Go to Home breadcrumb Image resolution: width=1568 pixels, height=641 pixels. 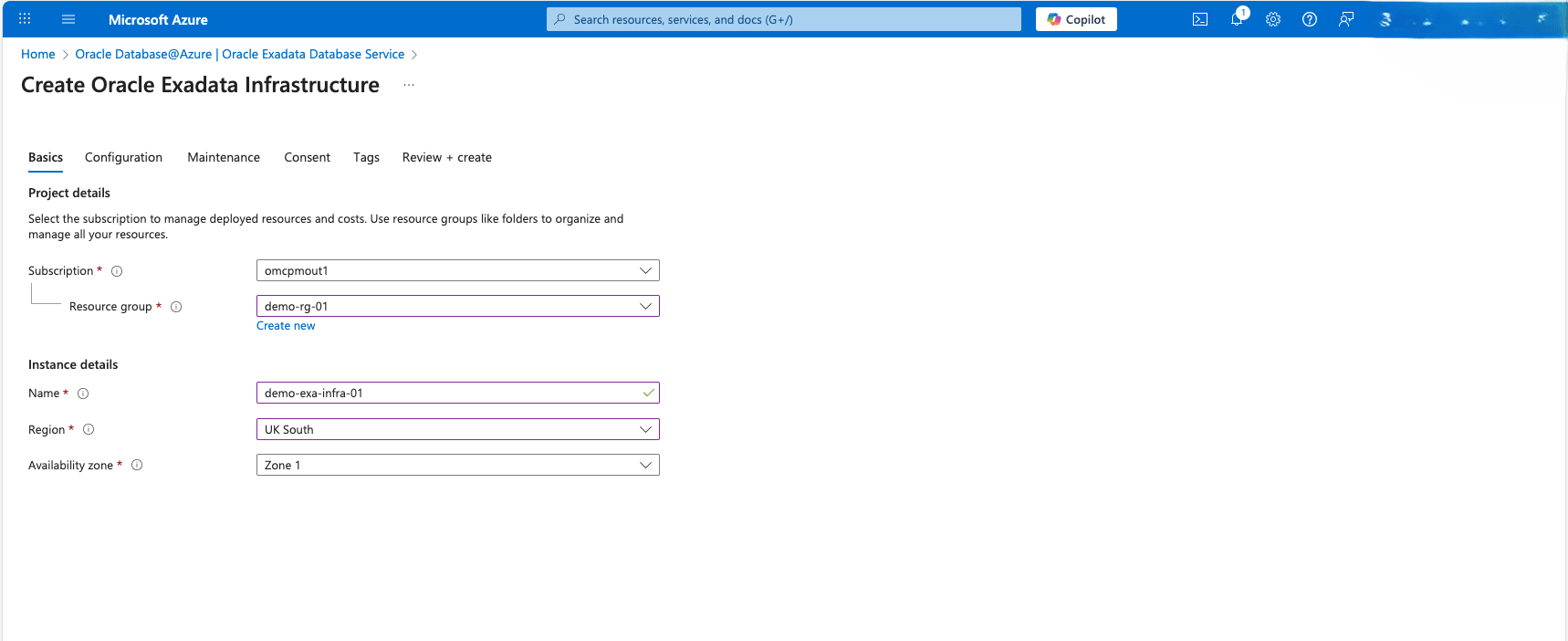click(x=38, y=54)
